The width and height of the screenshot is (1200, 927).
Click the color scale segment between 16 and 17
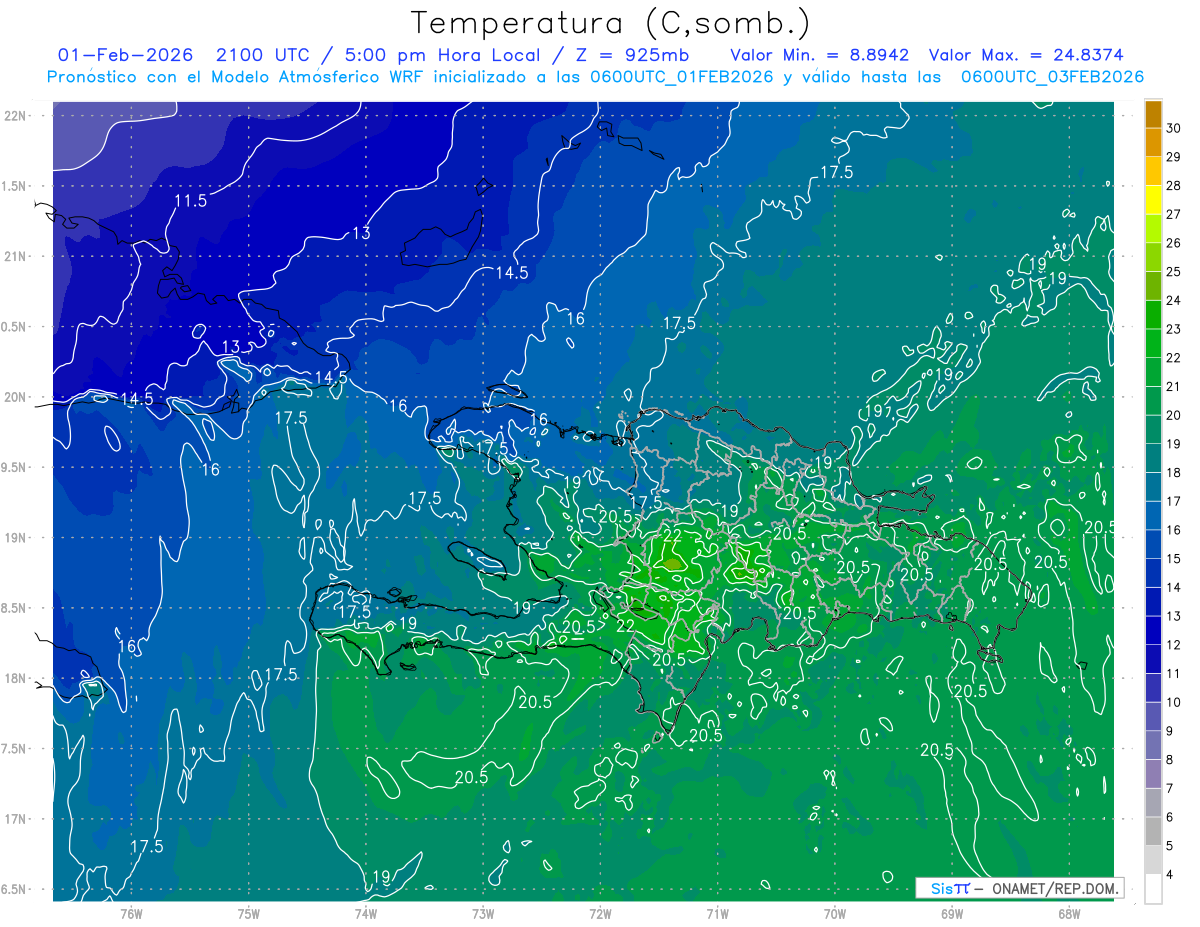point(1153,515)
